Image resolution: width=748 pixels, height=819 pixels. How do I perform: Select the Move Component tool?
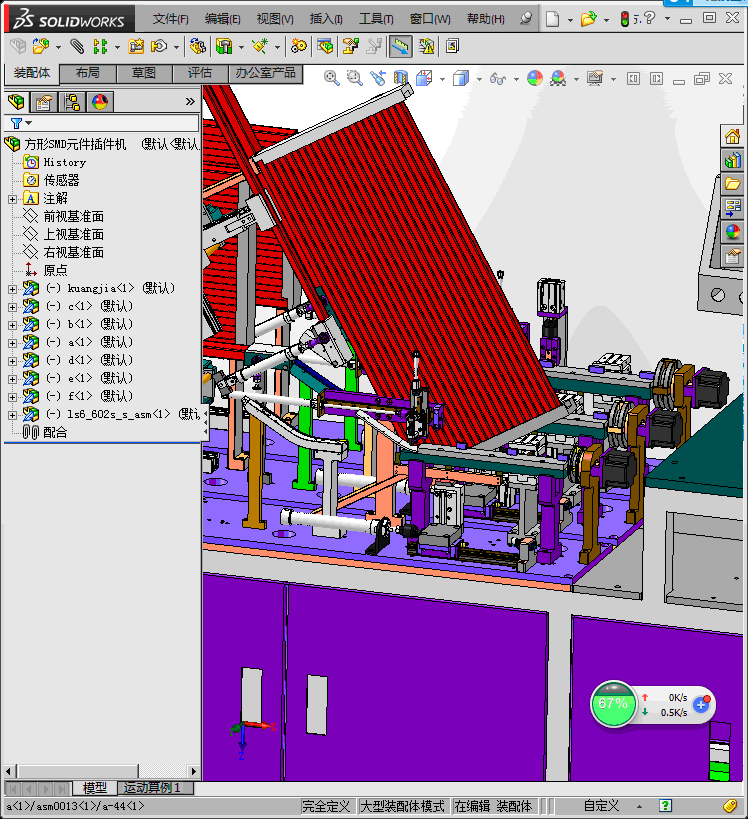coord(158,46)
